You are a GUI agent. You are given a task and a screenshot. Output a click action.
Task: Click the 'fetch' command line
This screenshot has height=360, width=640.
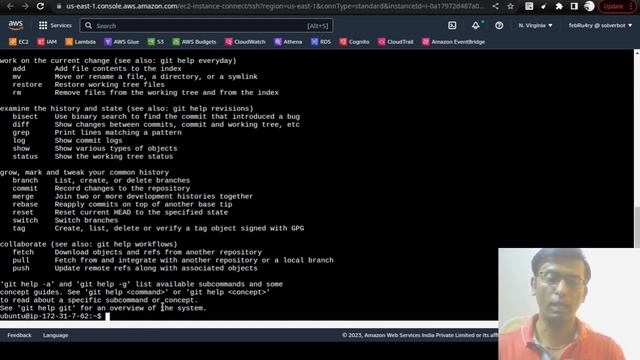click(137, 252)
